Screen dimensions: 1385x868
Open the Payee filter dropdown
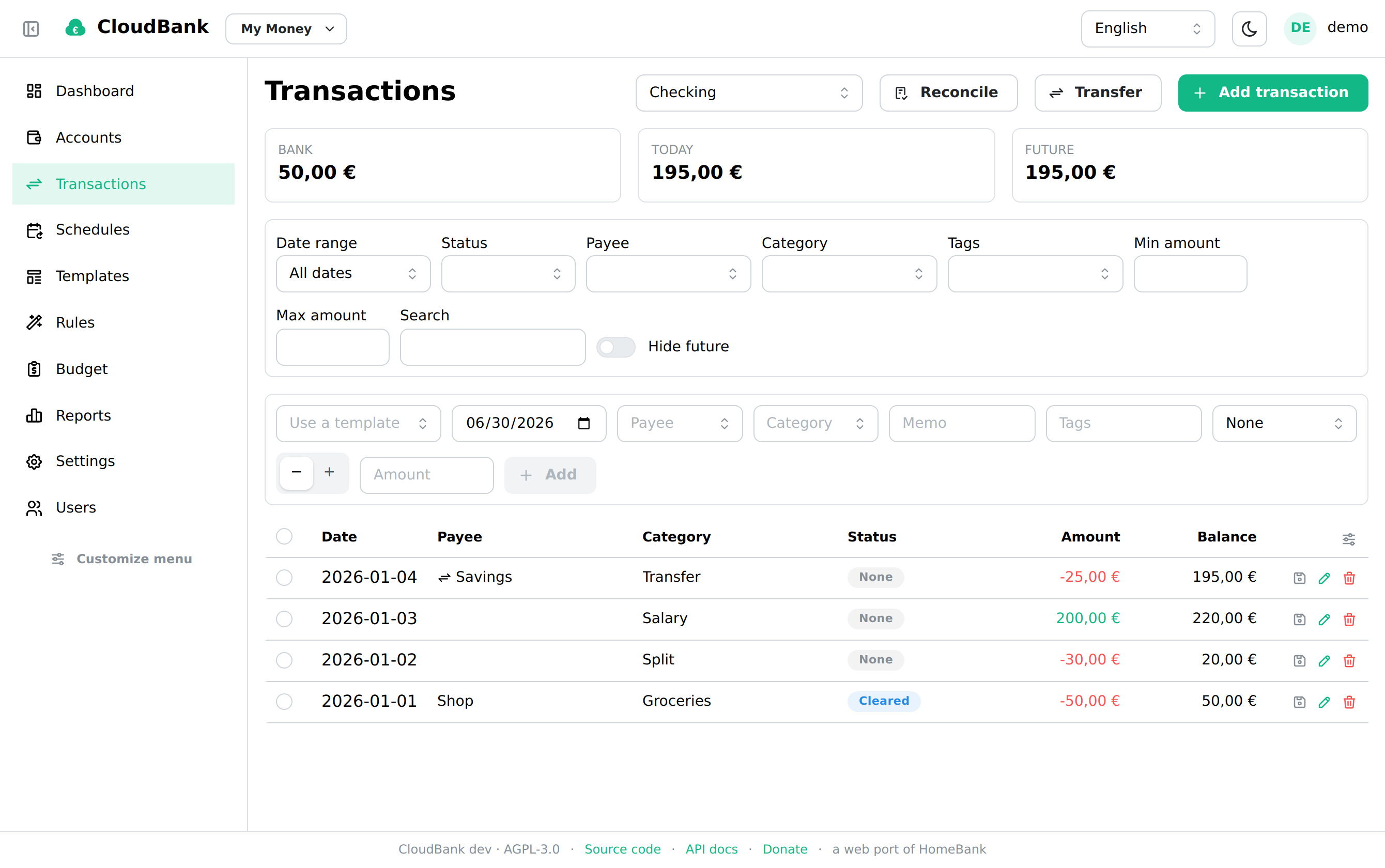668,274
